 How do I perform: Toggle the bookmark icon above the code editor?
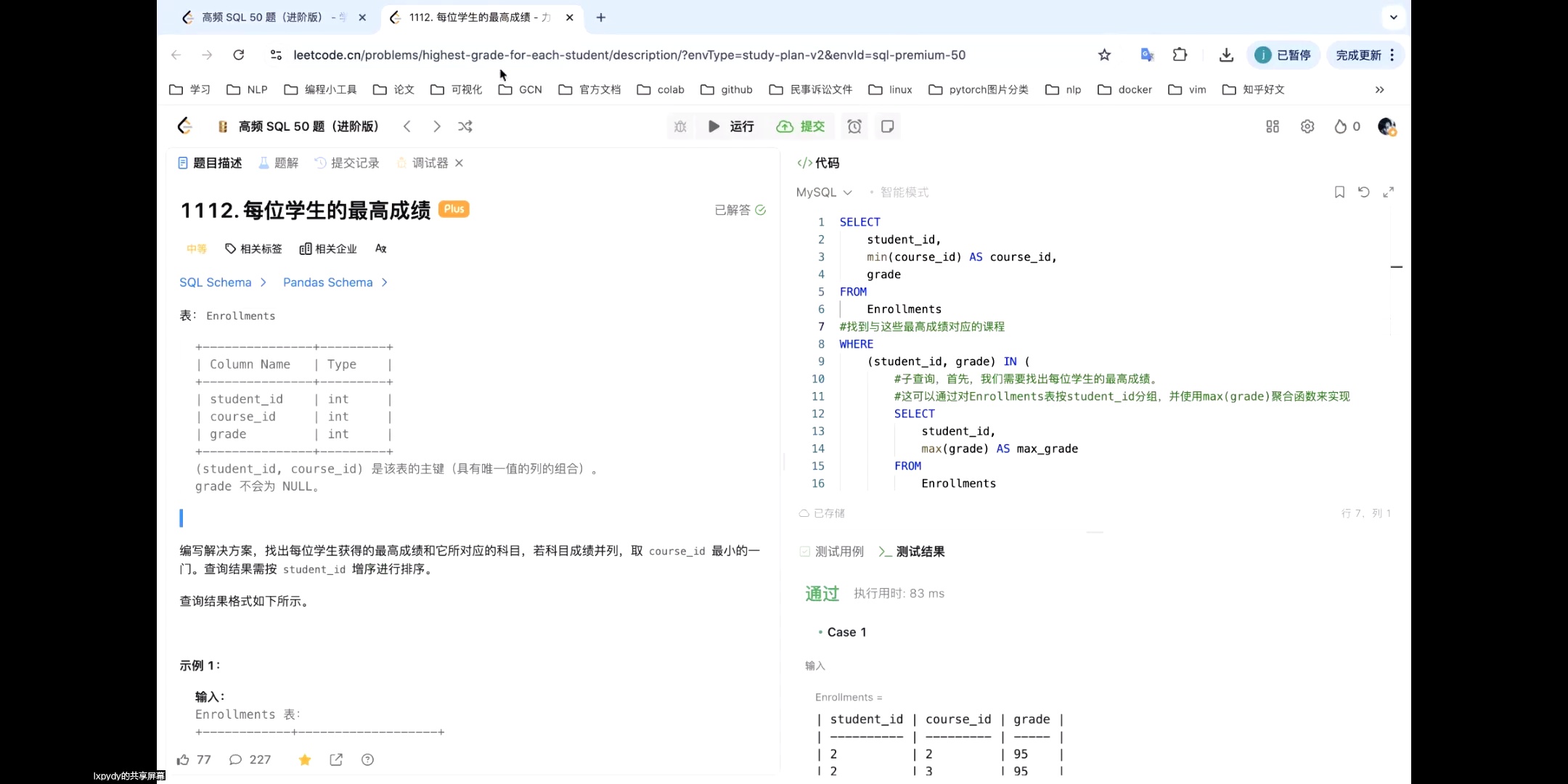tap(1339, 192)
